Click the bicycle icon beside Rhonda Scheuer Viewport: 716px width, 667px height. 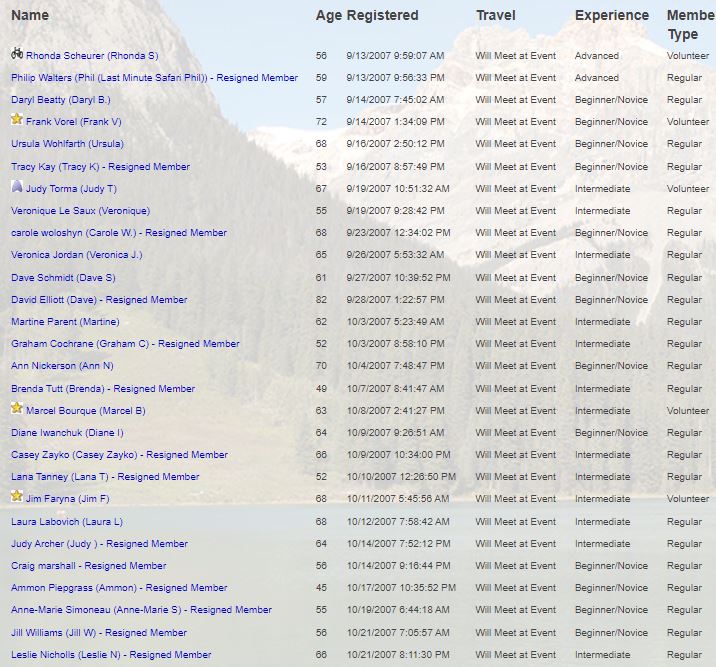pos(17,54)
